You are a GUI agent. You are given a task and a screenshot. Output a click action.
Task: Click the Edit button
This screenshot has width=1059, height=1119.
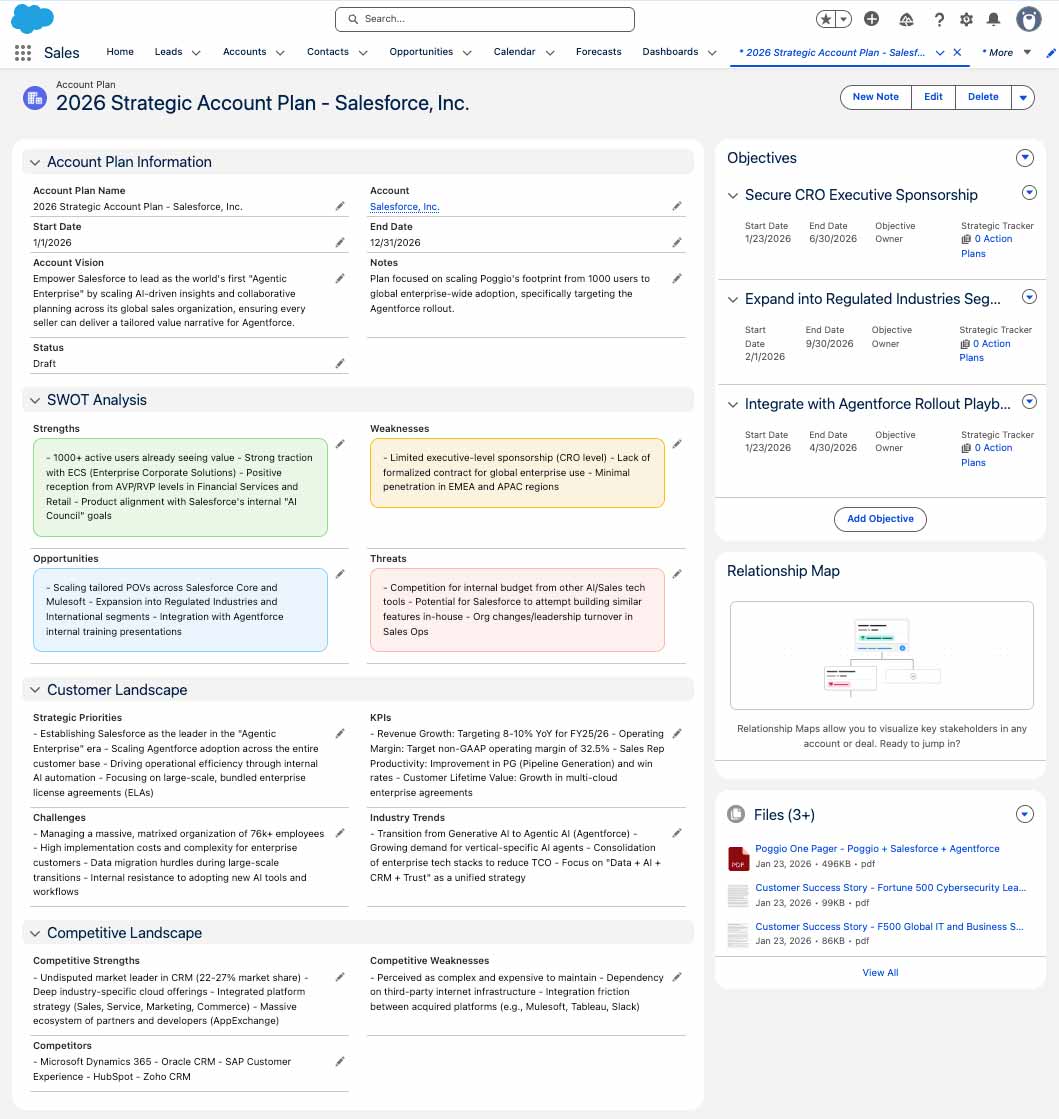click(x=933, y=97)
